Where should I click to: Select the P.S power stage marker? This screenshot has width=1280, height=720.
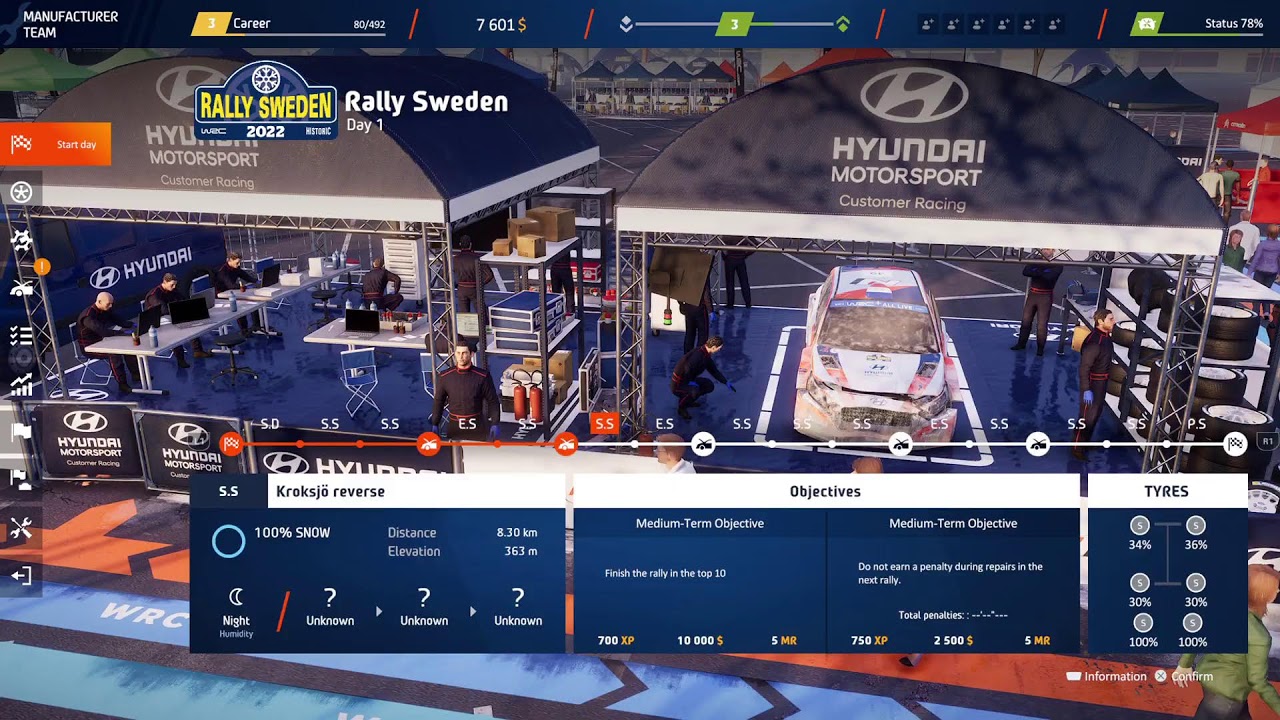1196,424
